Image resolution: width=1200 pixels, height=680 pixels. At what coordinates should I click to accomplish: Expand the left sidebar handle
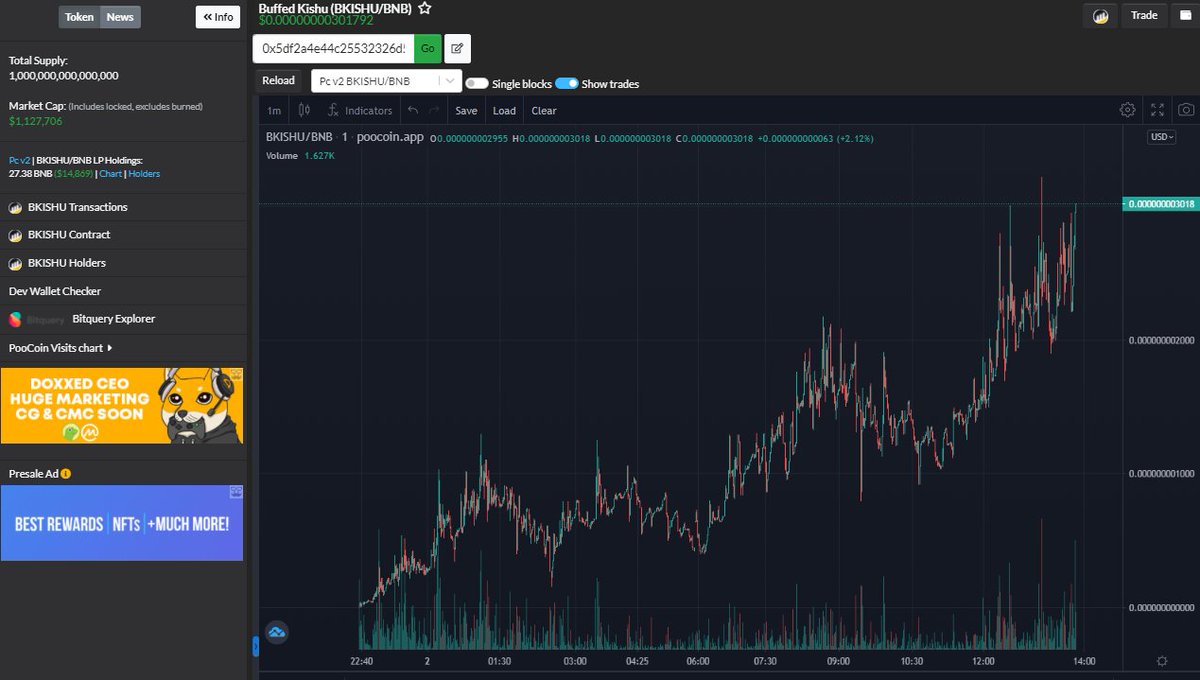coord(255,648)
